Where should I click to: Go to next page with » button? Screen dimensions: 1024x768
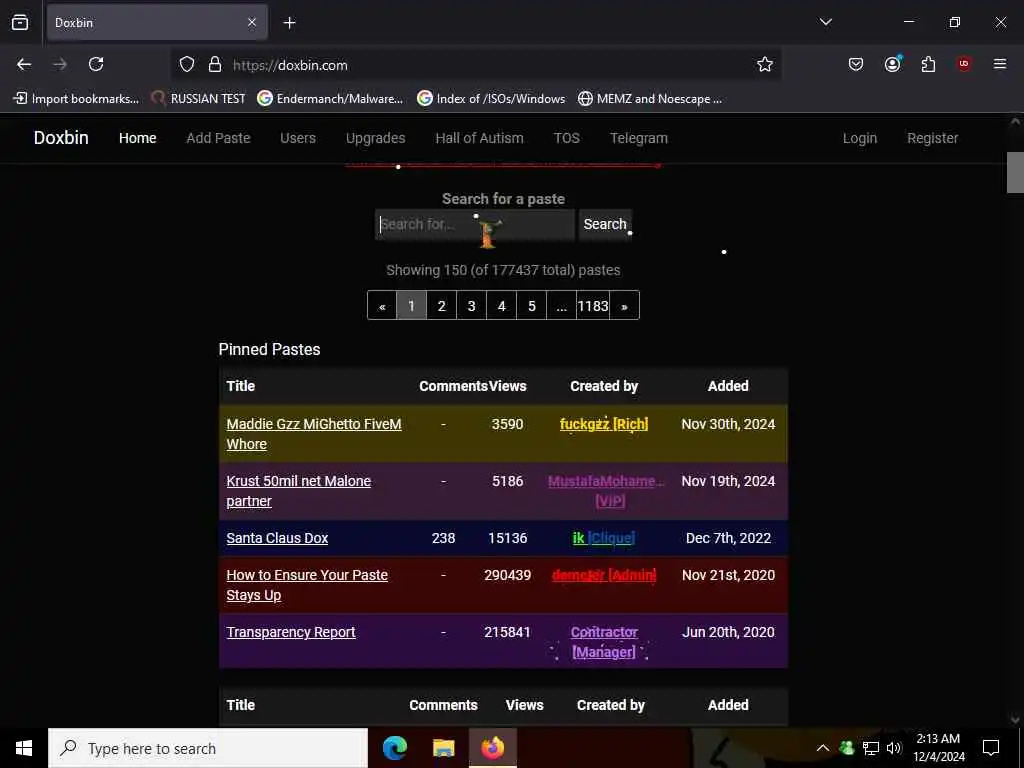[624, 306]
